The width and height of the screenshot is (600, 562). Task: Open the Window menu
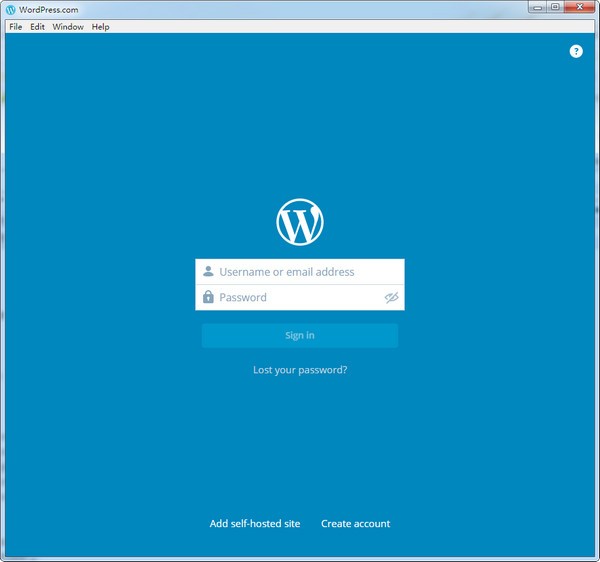[68, 27]
